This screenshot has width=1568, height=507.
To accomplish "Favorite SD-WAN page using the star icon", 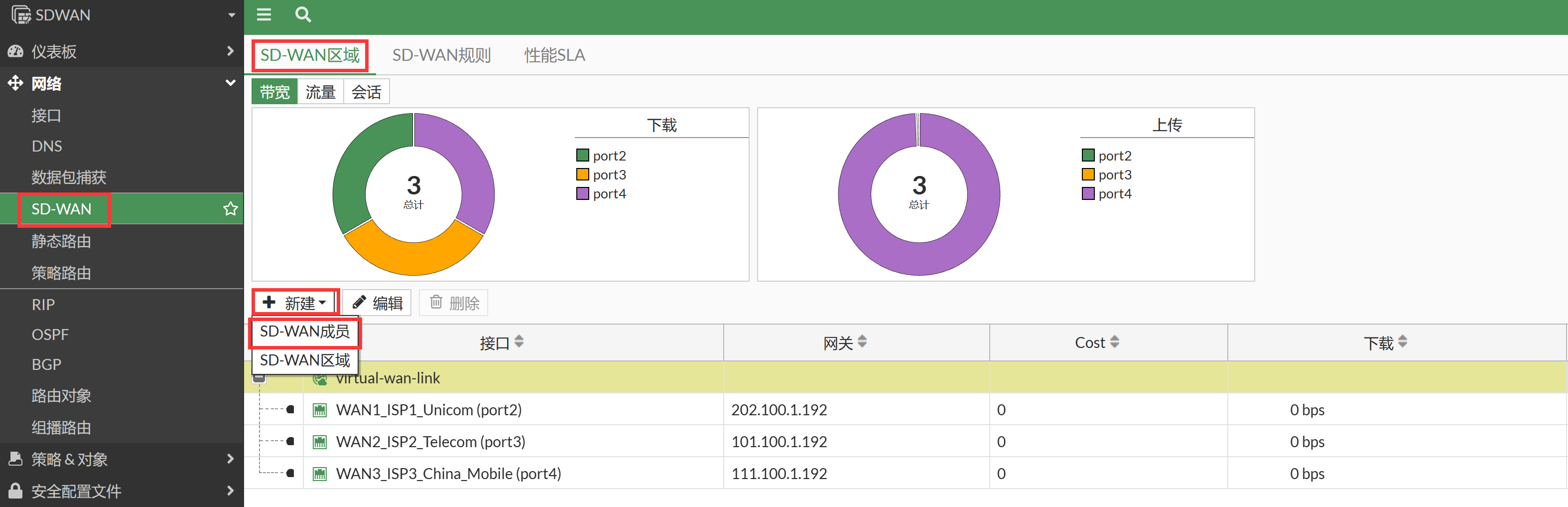I will point(230,209).
